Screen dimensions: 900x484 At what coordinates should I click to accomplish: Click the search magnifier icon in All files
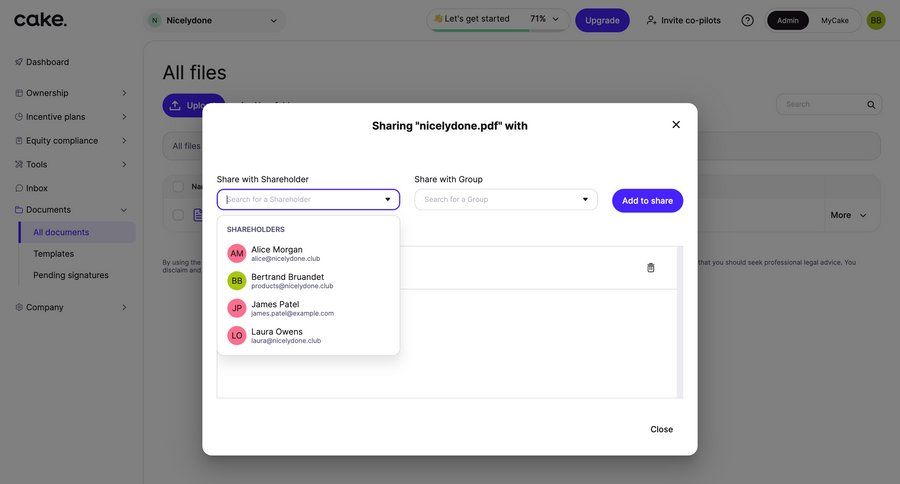point(871,104)
